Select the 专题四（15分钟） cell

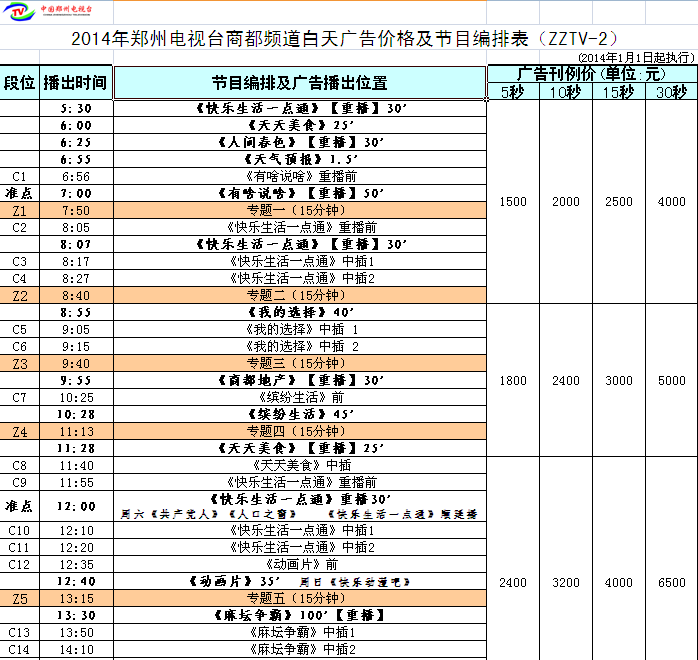(x=300, y=432)
